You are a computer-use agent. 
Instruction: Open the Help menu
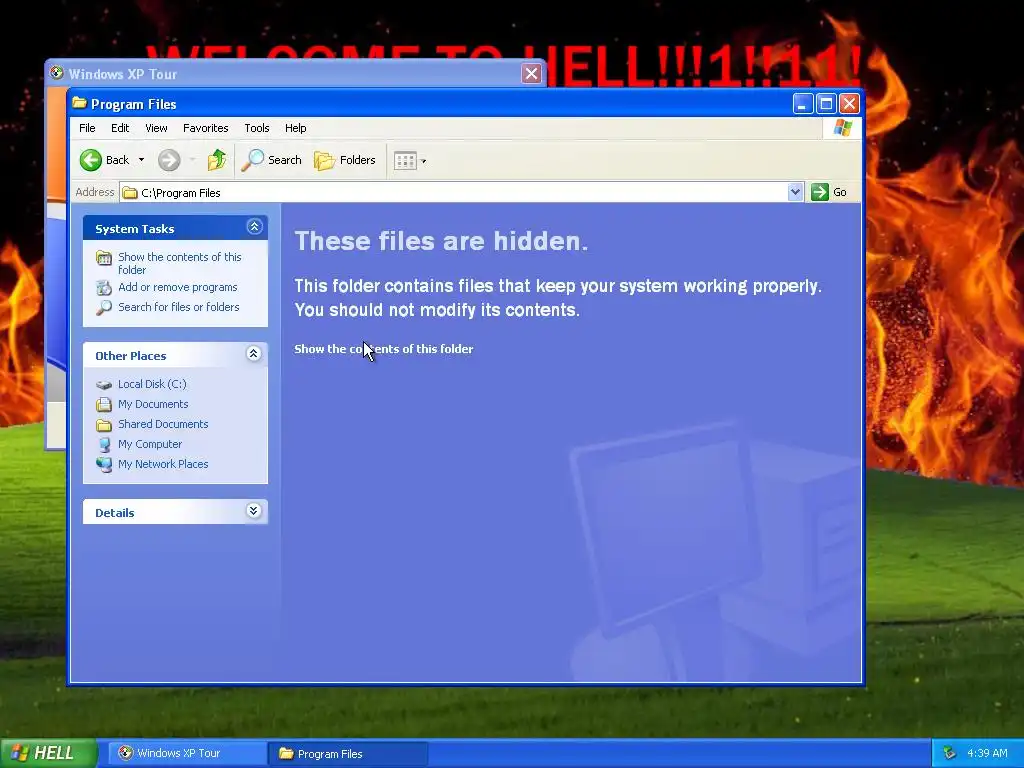click(295, 128)
